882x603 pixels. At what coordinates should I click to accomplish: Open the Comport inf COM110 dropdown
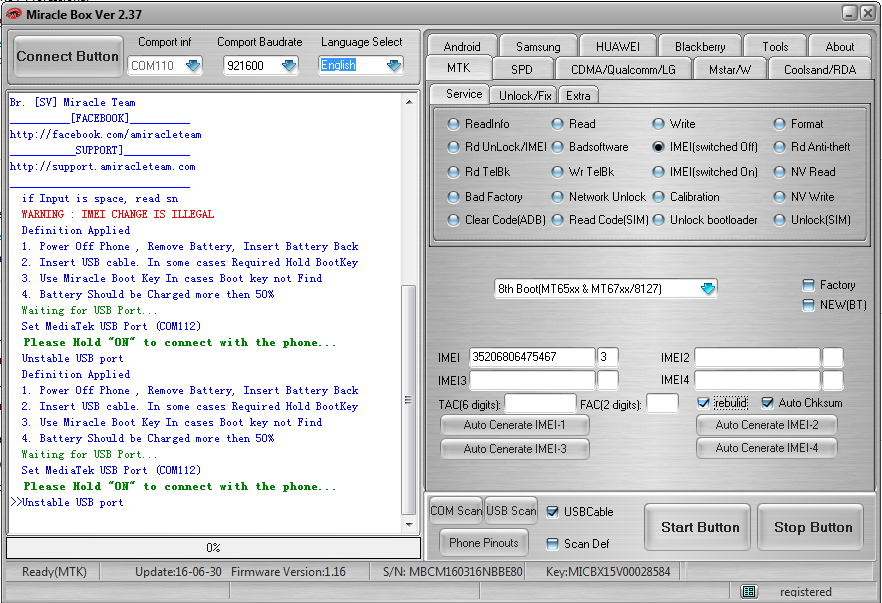coord(193,66)
